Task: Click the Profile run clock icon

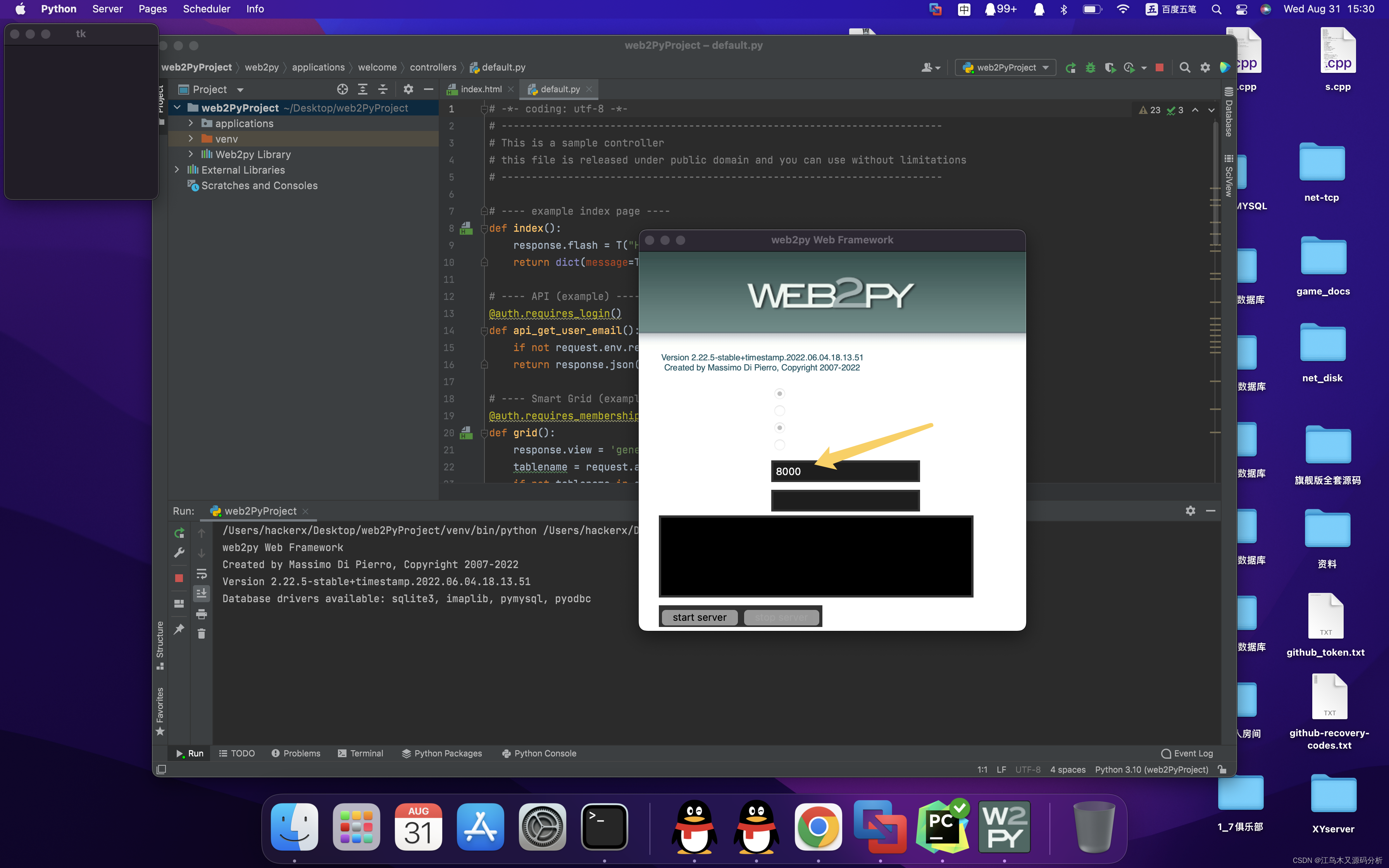Action: click(1129, 68)
